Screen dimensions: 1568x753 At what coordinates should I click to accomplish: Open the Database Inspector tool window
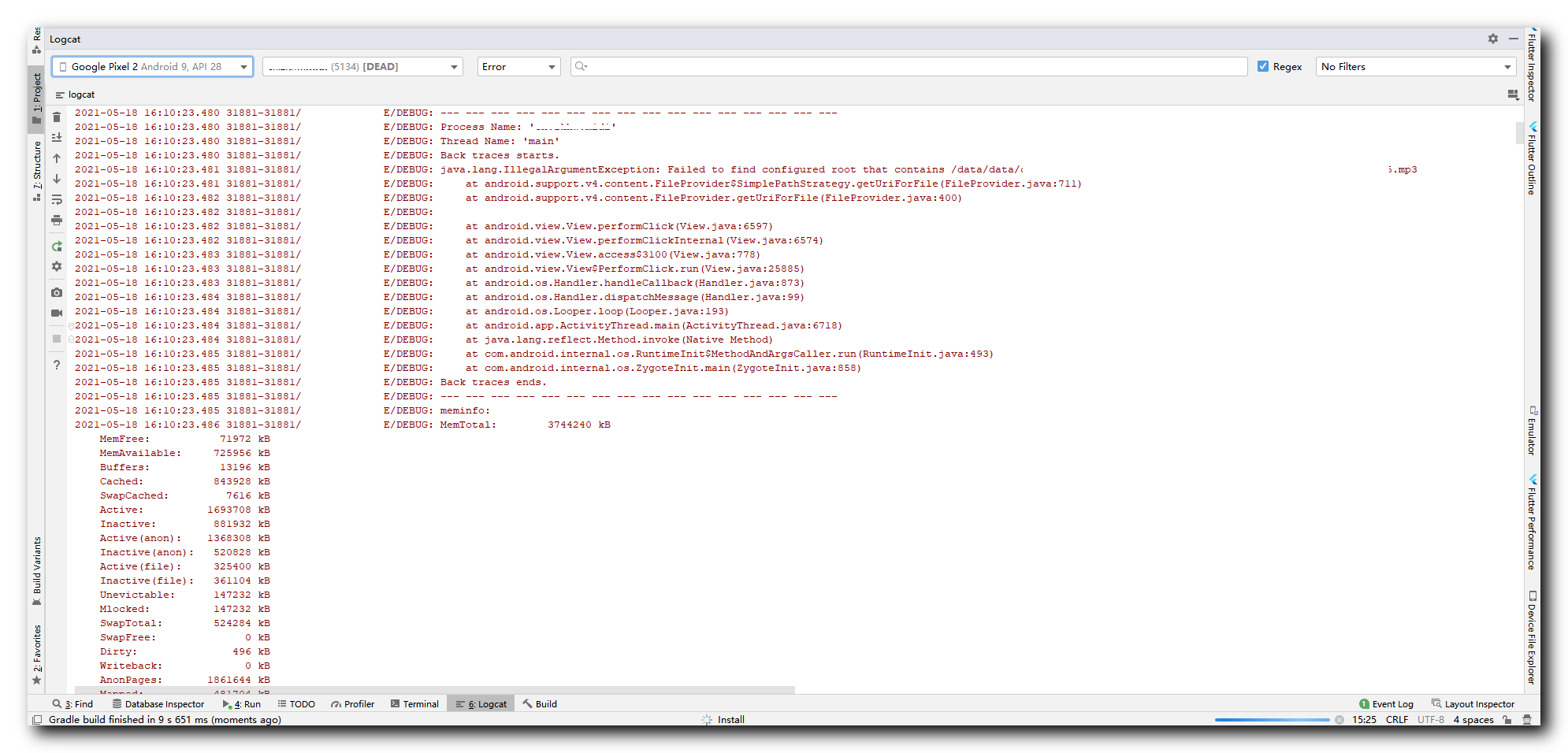(158, 704)
